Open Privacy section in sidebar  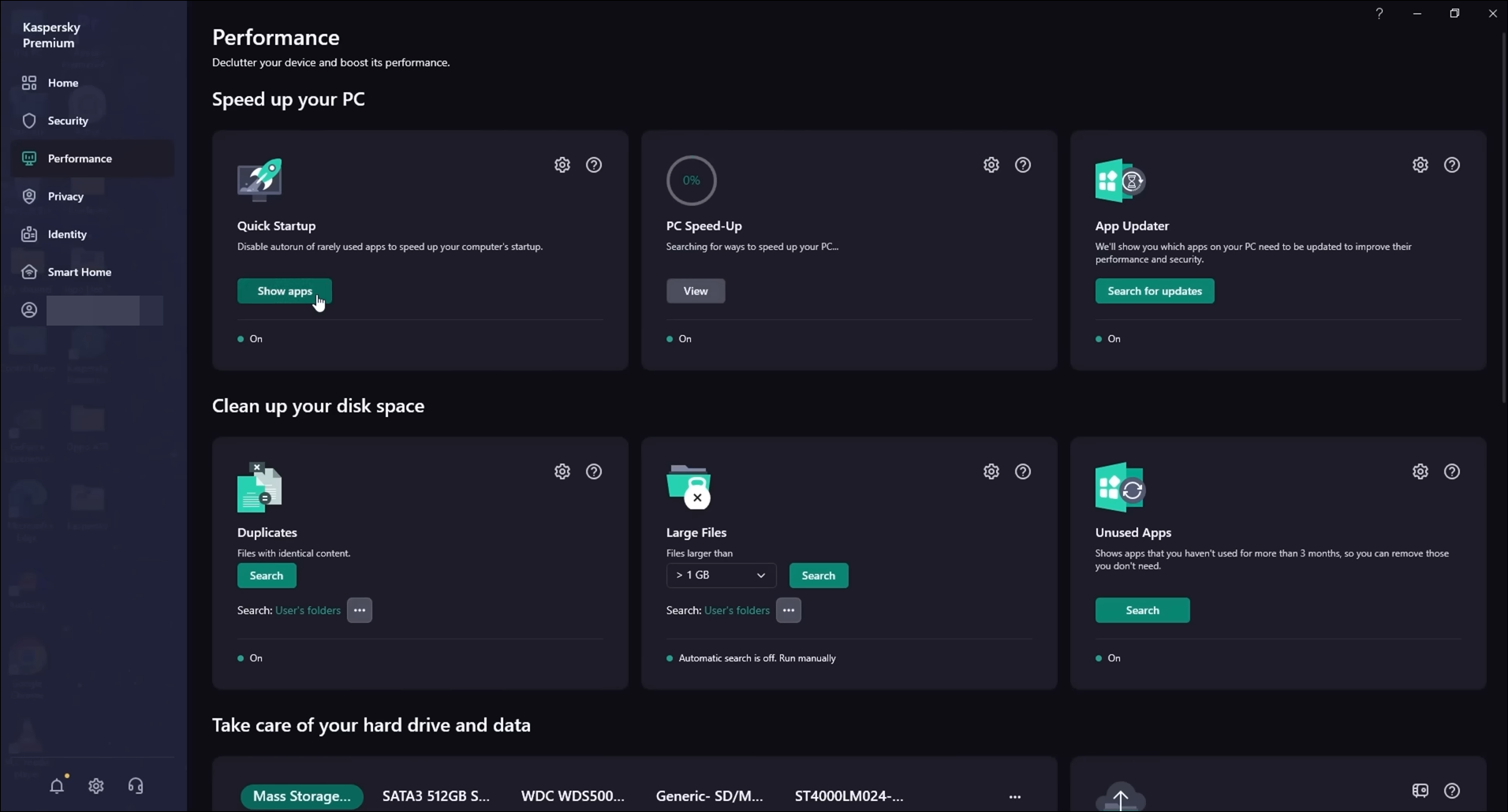65,196
